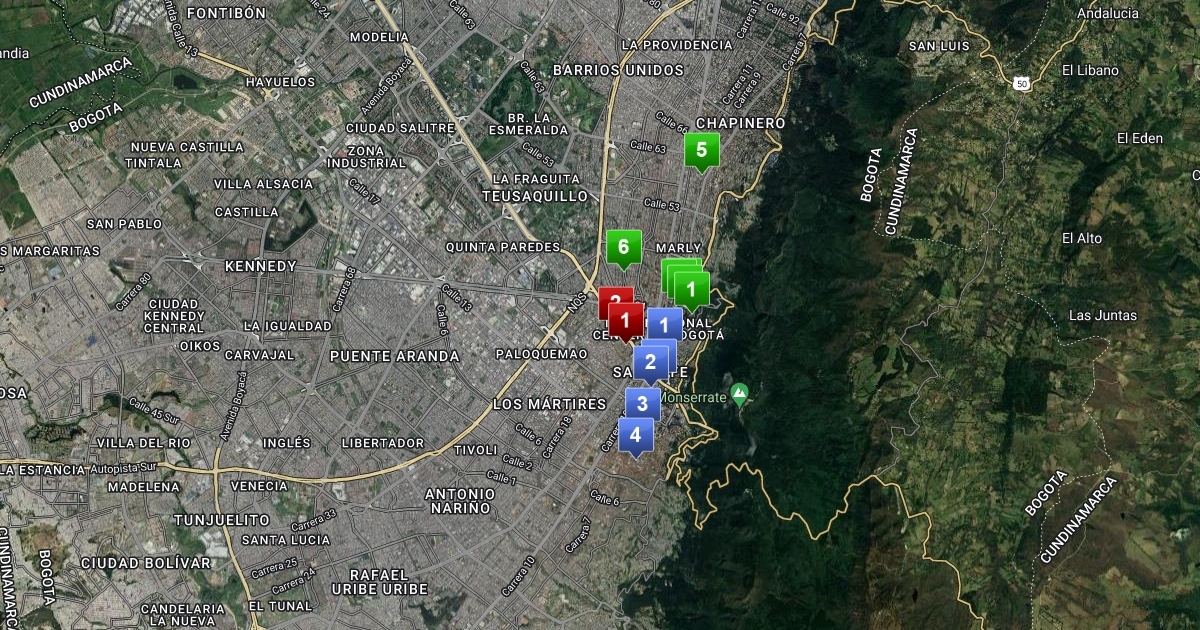Click the LA IGUALDAD label
Viewport: 1200px width, 630px height.
288,326
